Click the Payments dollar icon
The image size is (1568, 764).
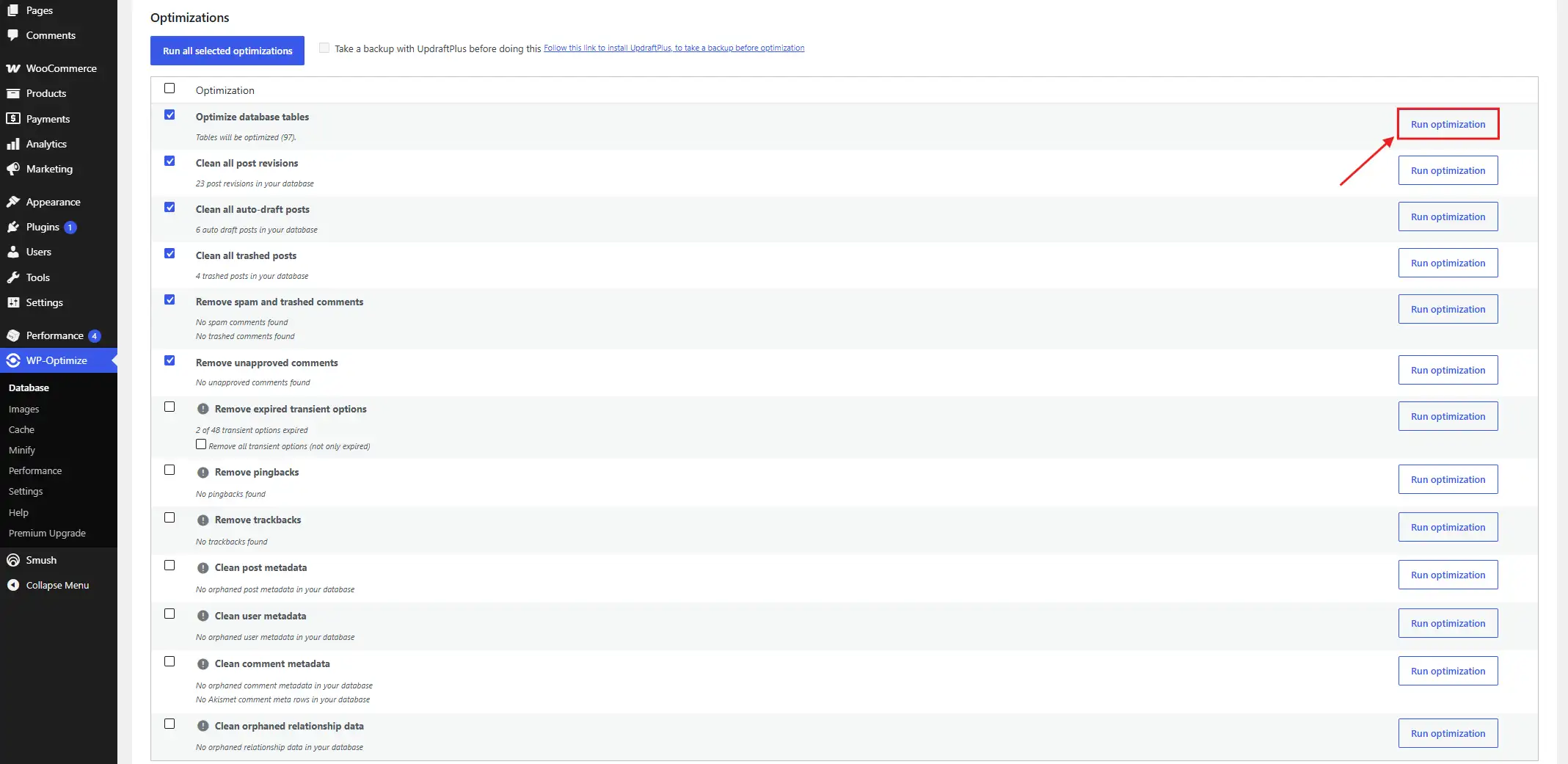pyautogui.click(x=12, y=119)
